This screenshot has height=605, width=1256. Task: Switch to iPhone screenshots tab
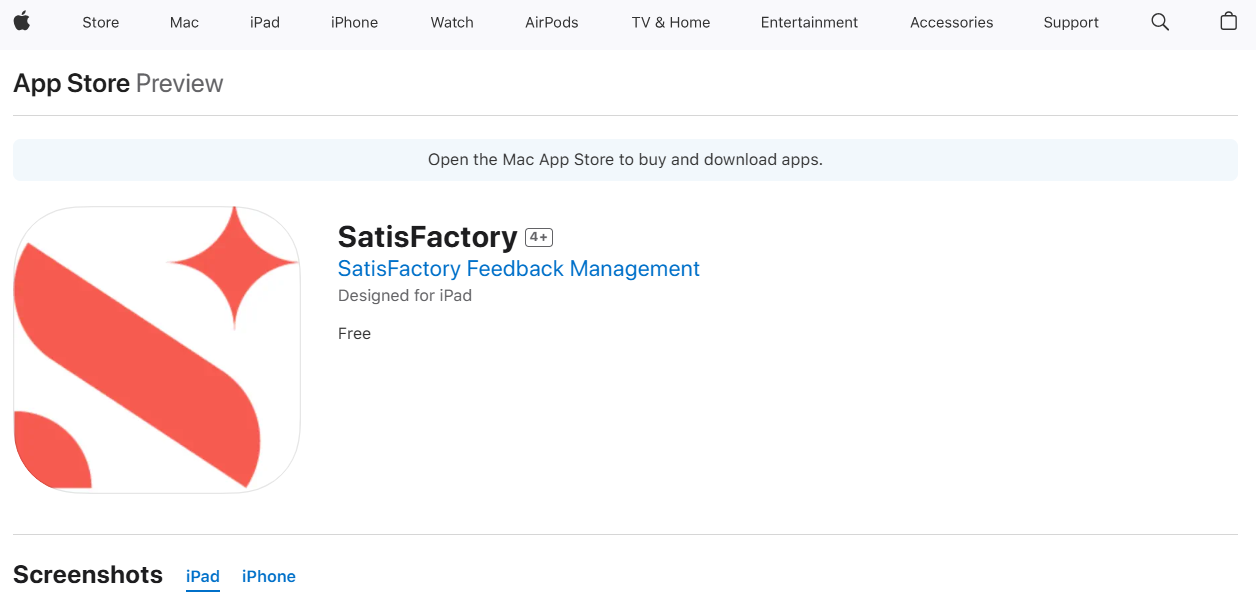pyautogui.click(x=269, y=576)
